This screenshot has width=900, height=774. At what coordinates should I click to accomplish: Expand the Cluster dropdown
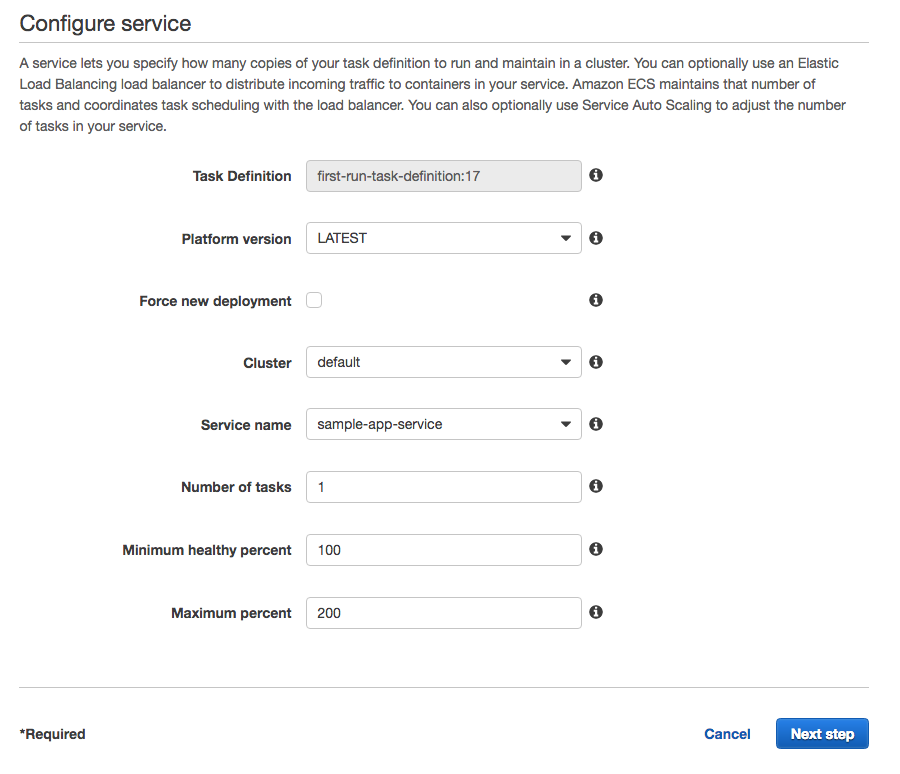pyautogui.click(x=443, y=362)
